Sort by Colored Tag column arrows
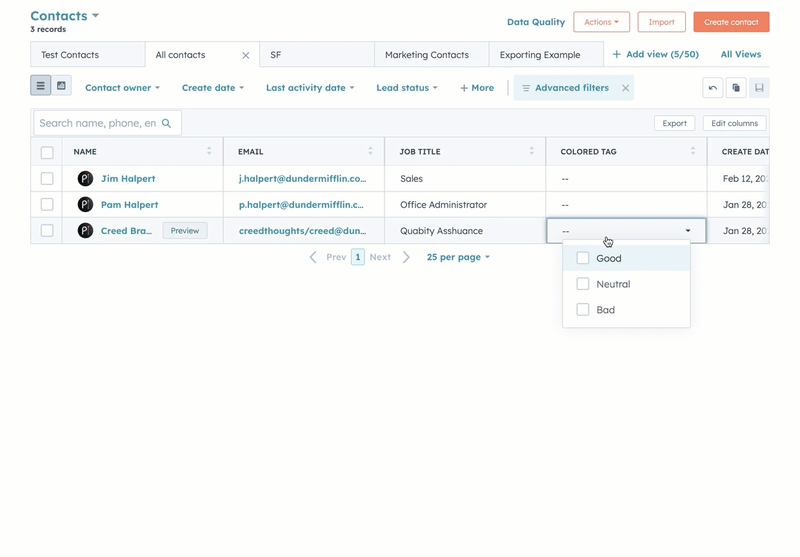 (x=693, y=151)
